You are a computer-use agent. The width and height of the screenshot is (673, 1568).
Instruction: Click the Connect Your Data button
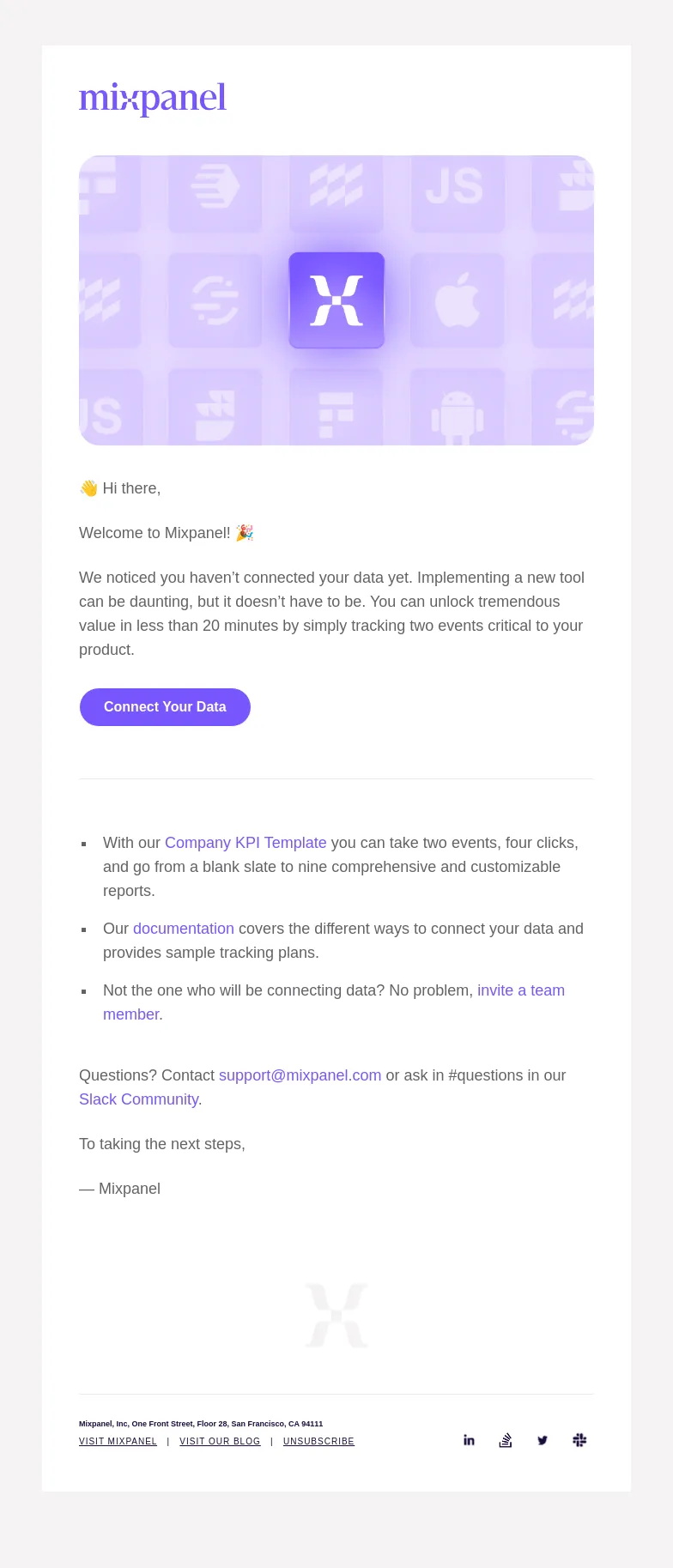pos(165,707)
